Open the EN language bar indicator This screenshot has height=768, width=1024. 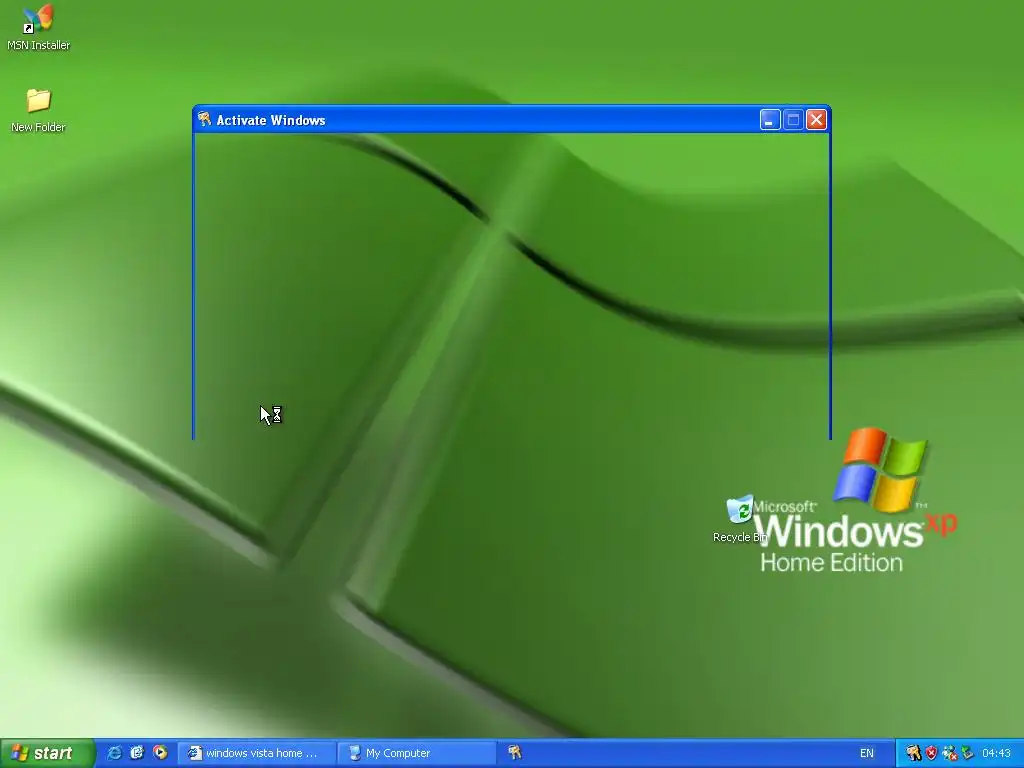tap(867, 754)
